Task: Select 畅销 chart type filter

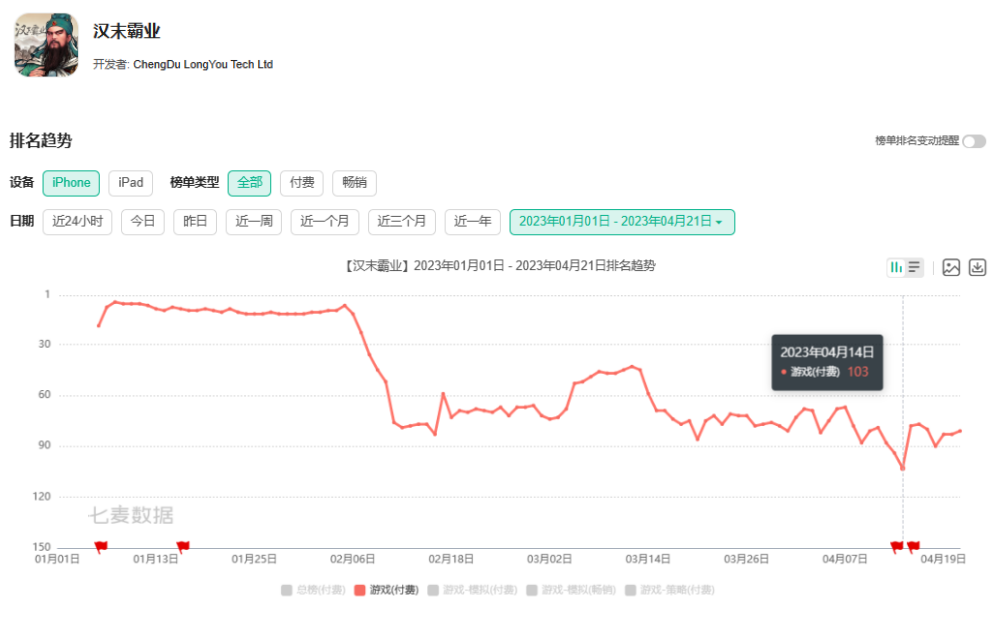Action: (354, 183)
